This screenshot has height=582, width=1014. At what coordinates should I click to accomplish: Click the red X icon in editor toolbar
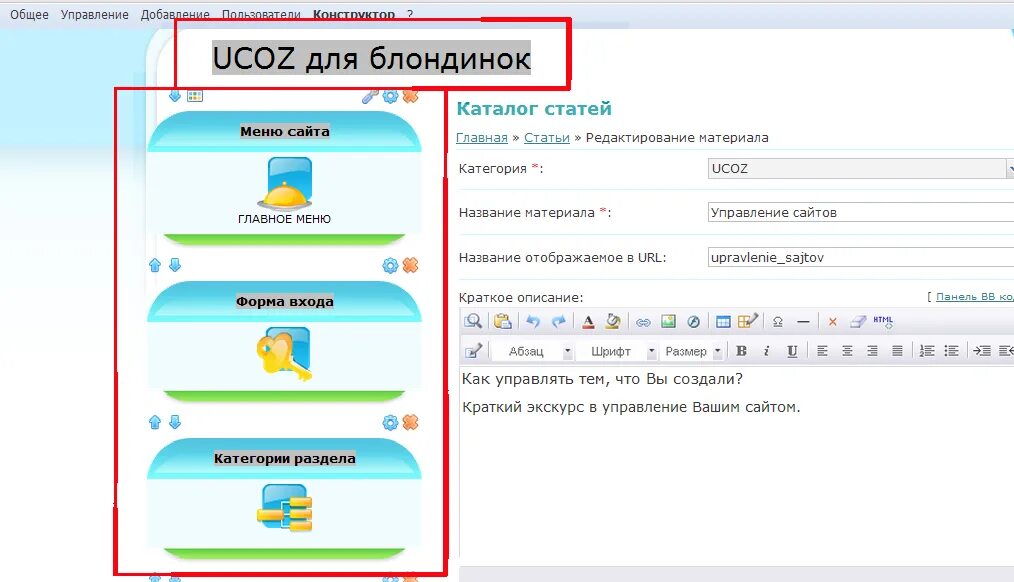(x=833, y=321)
